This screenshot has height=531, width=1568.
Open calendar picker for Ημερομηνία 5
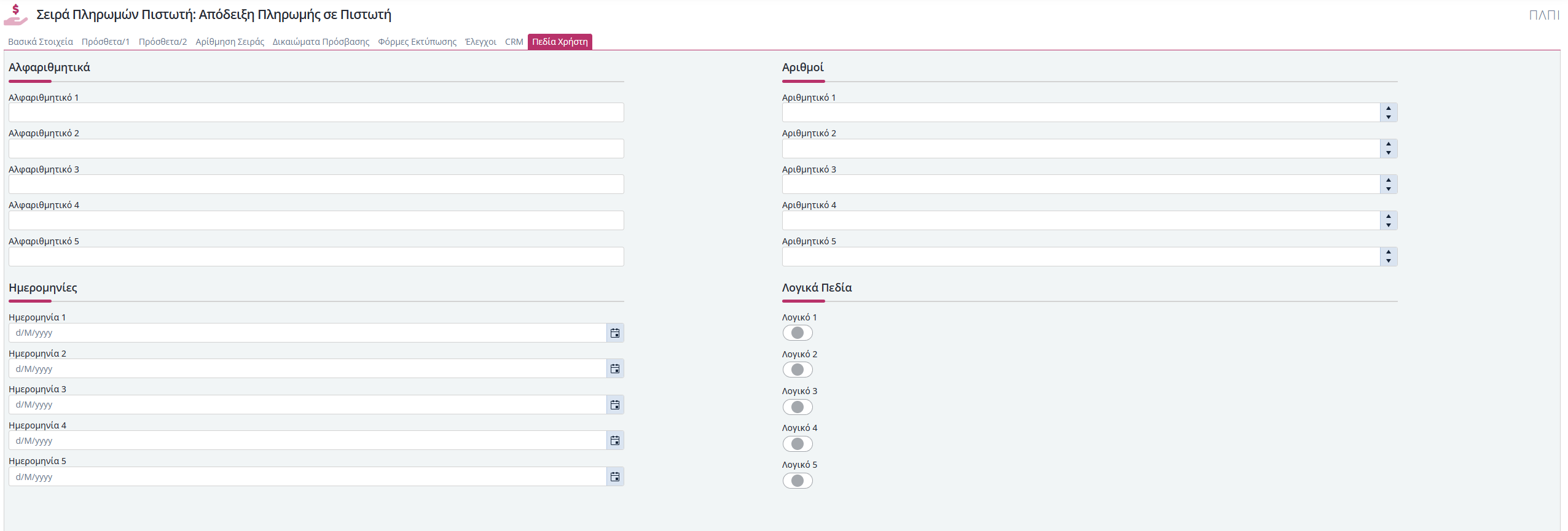pyautogui.click(x=615, y=476)
